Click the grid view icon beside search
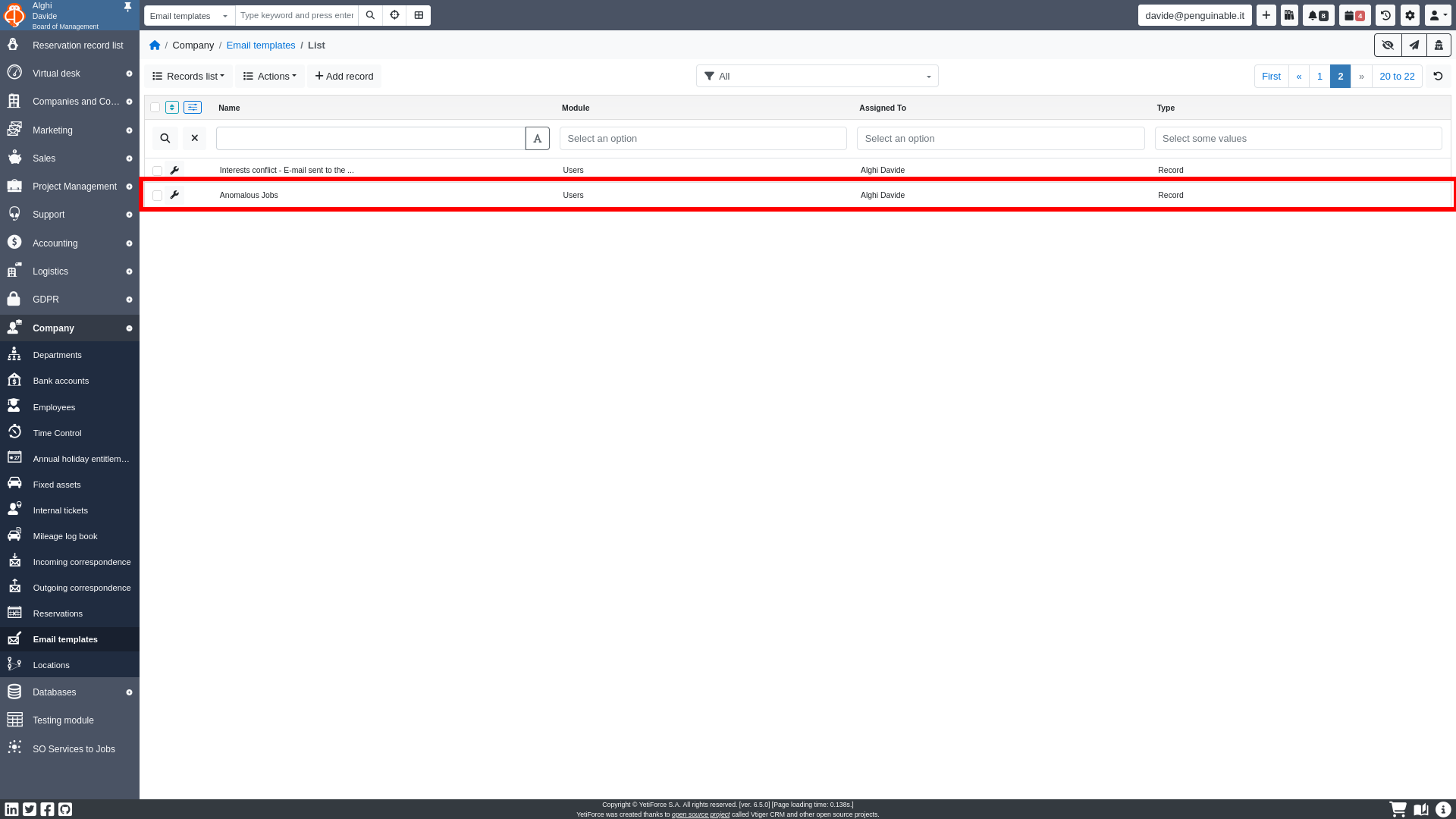 pos(419,15)
